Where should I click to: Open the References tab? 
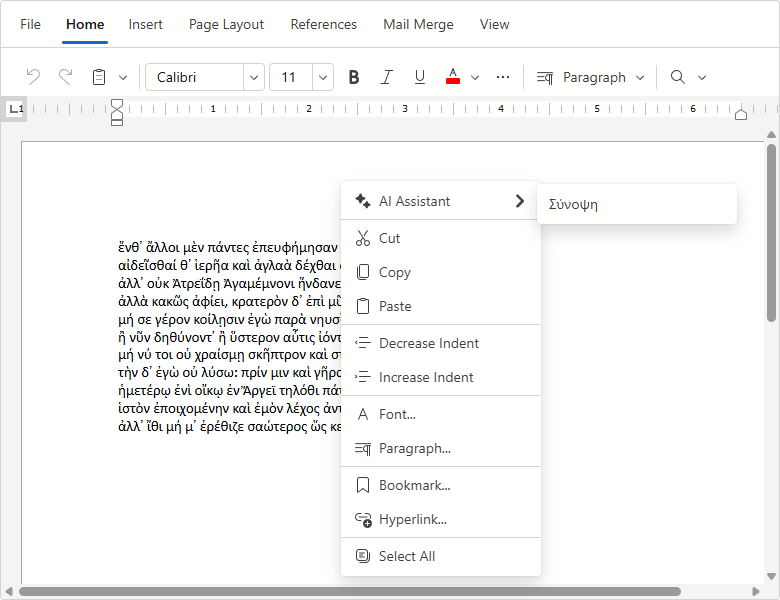[324, 24]
